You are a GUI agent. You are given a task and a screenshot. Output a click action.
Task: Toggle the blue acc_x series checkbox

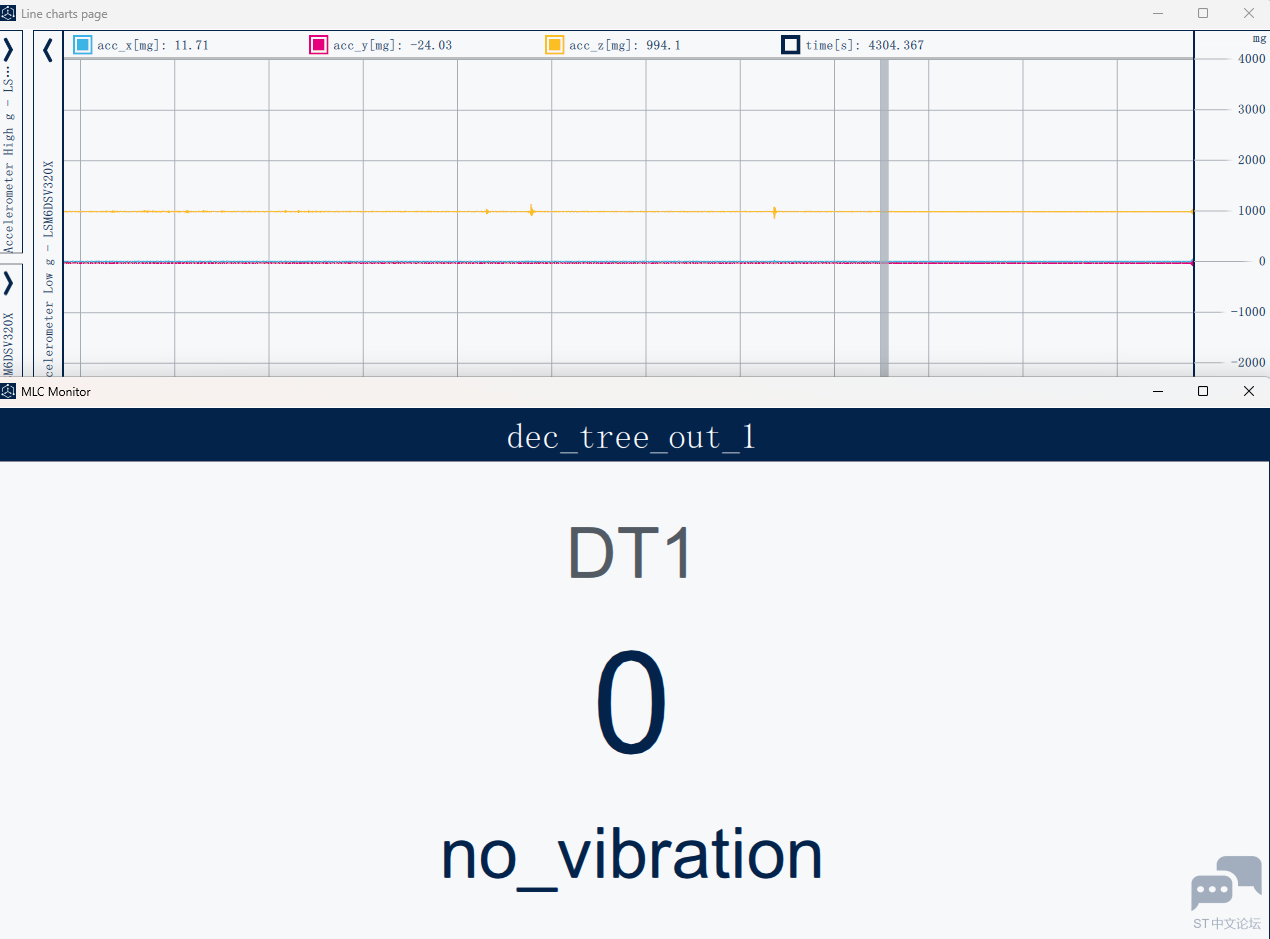coord(83,45)
